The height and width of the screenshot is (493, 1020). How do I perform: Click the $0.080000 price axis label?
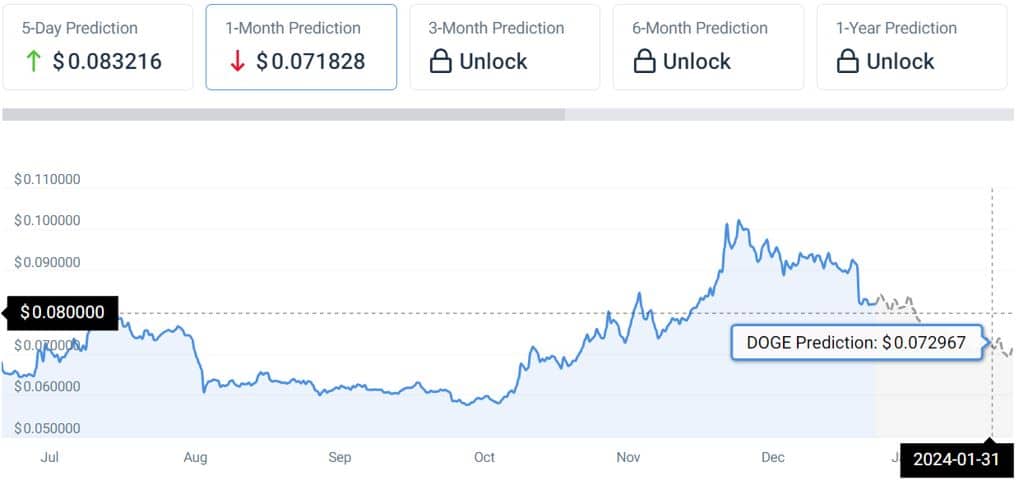62,313
